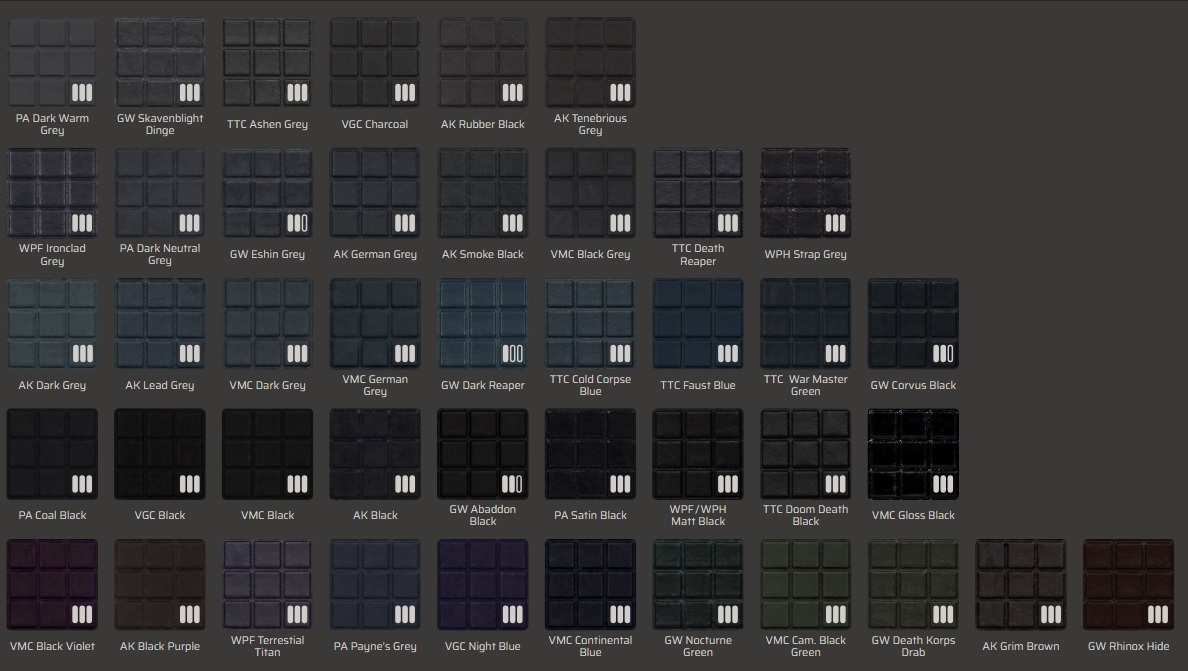Select the GW Nocturne Green swatch
The height and width of the screenshot is (671, 1188).
698,585
